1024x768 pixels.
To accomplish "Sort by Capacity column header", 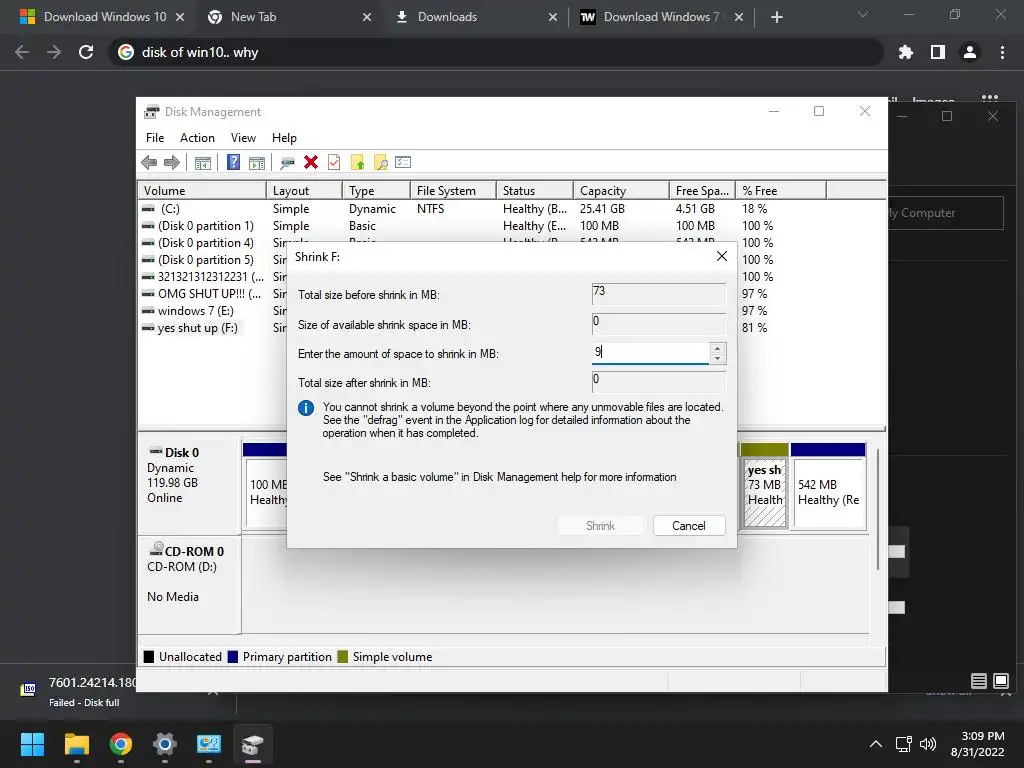I will coord(621,191).
